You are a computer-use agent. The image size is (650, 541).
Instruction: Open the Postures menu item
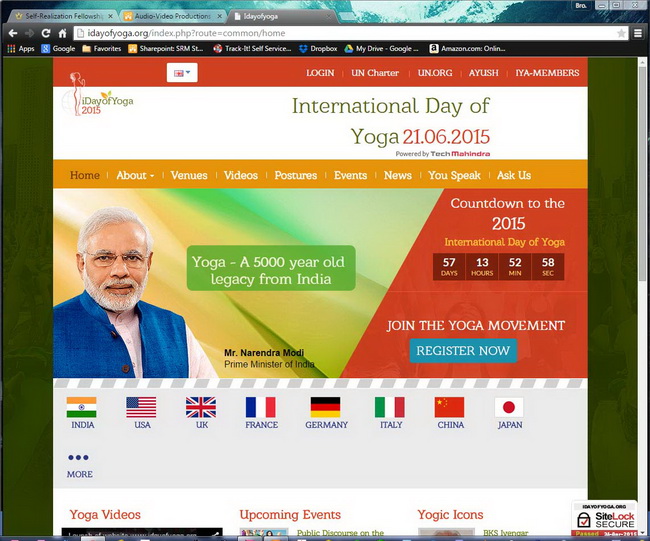click(x=296, y=175)
